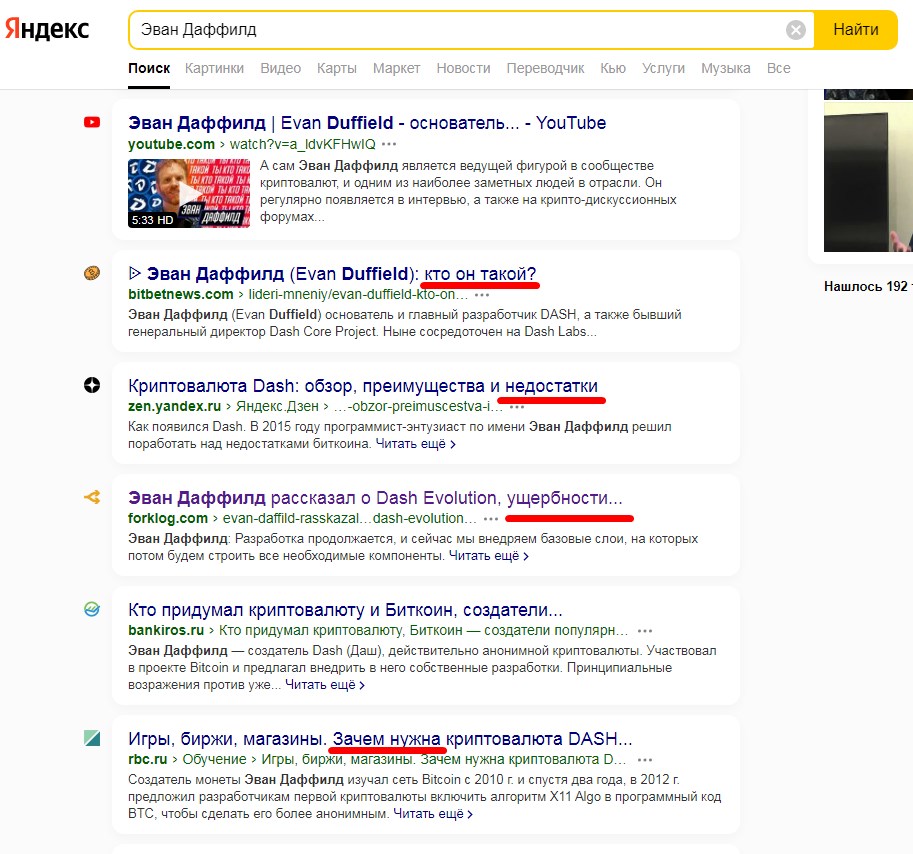Image resolution: width=913 pixels, height=854 pixels.
Task: Open the three-dot menu of the forklog result
Action: (491, 519)
